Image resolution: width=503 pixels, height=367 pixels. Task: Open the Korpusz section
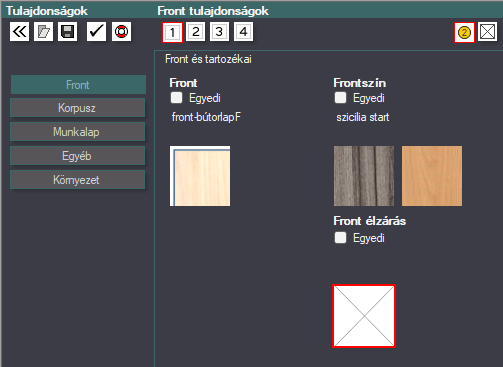click(x=77, y=108)
